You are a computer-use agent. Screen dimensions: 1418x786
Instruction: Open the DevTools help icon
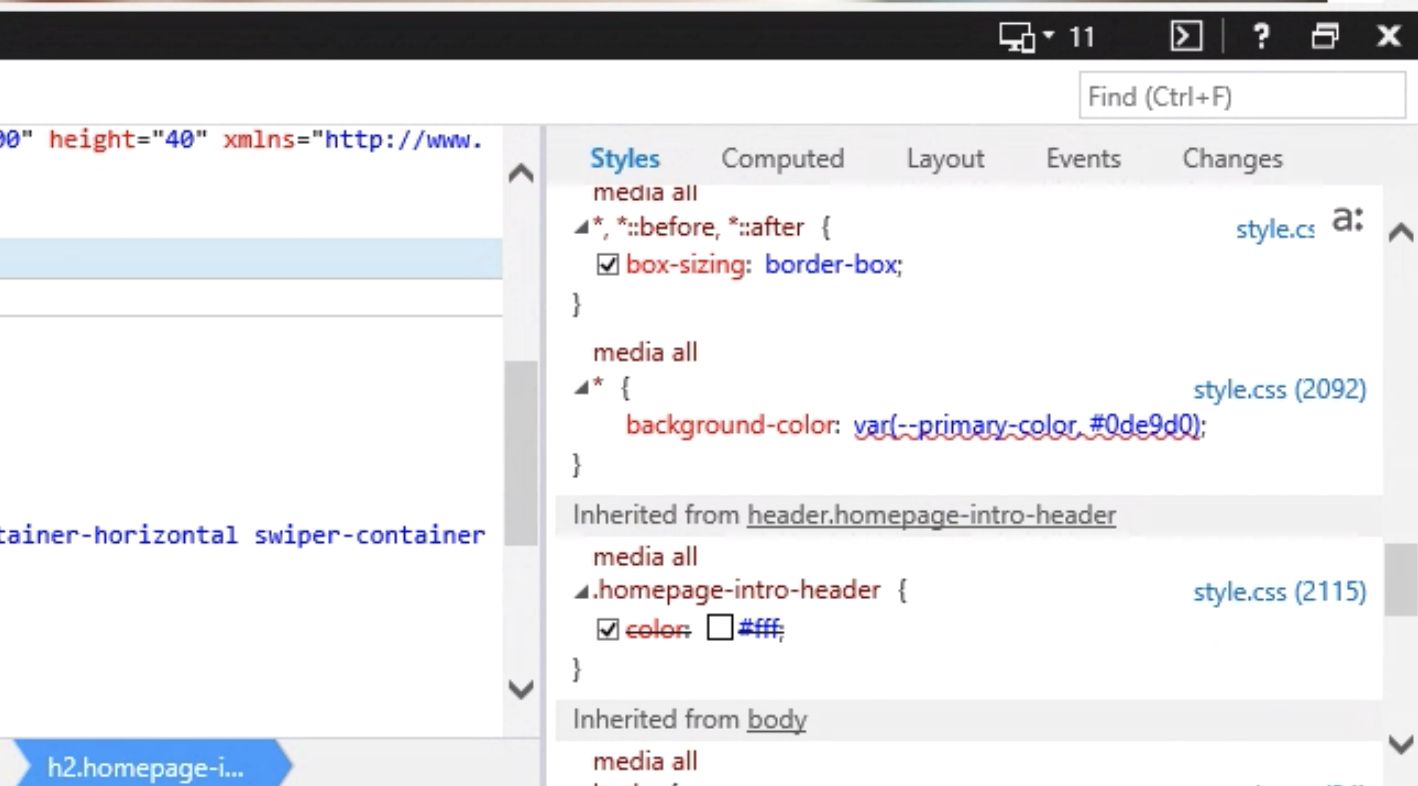tap(1261, 36)
